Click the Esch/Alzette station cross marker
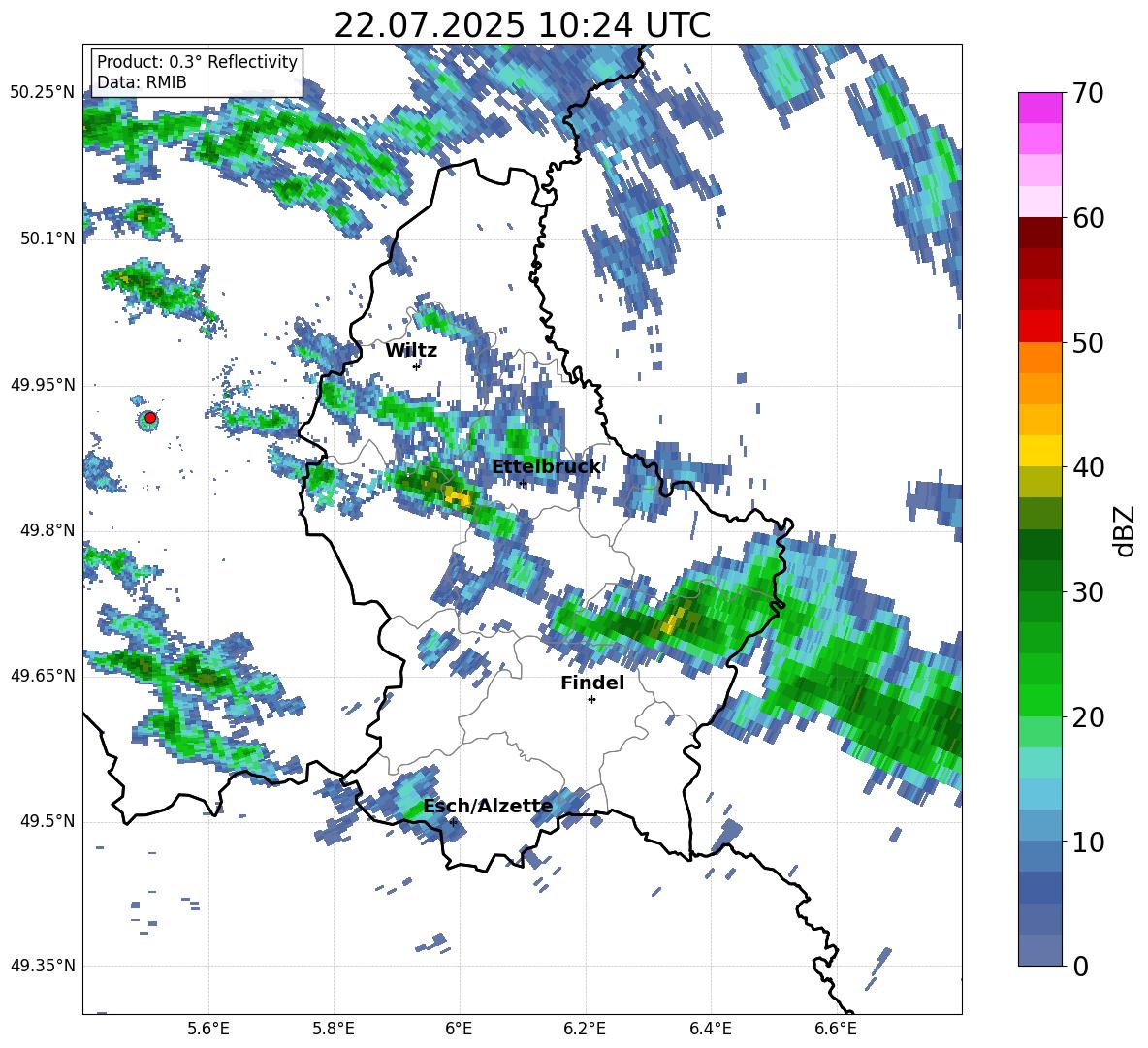The height and width of the screenshot is (1048, 1148). pyautogui.click(x=453, y=822)
